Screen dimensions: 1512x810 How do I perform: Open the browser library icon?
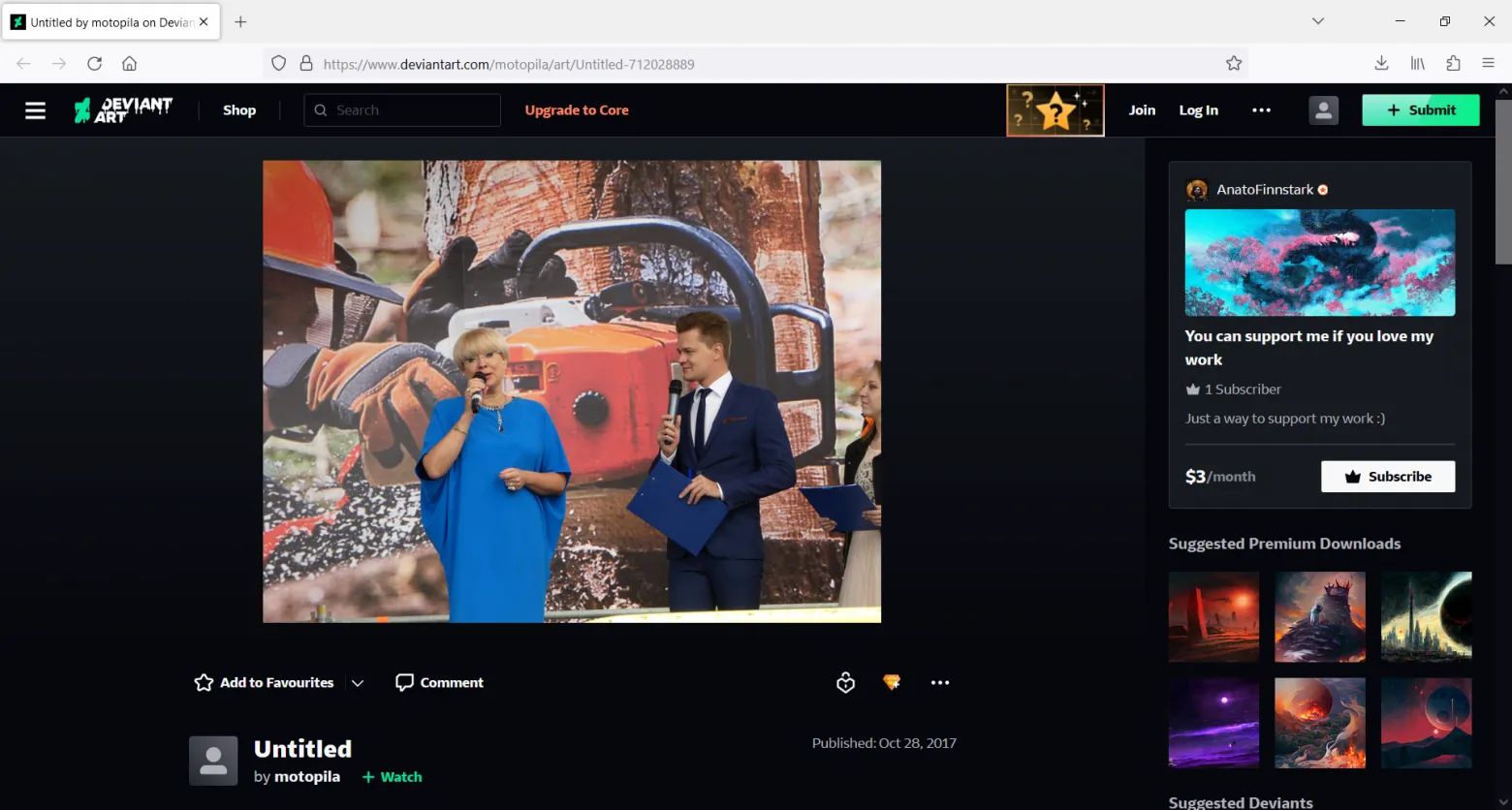click(1417, 64)
